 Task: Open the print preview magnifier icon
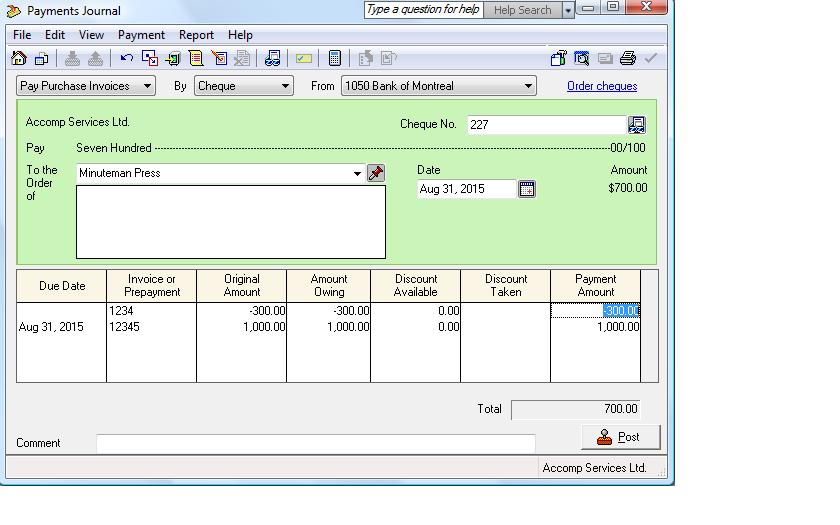tap(582, 58)
